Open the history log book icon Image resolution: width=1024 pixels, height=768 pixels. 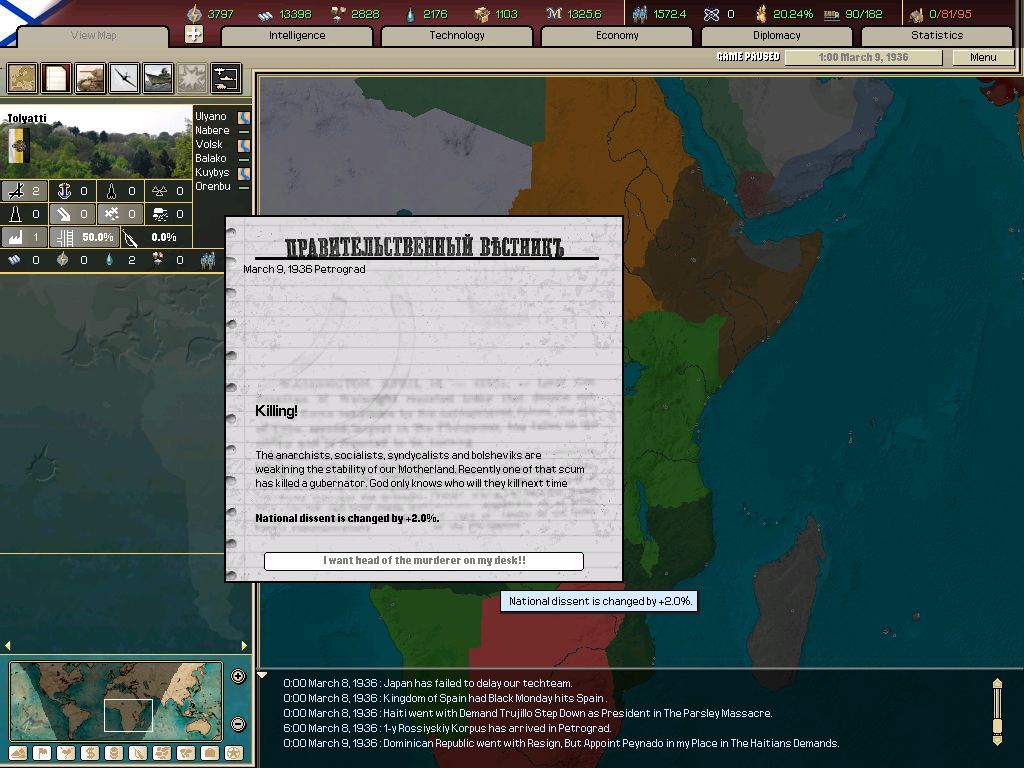(56, 78)
